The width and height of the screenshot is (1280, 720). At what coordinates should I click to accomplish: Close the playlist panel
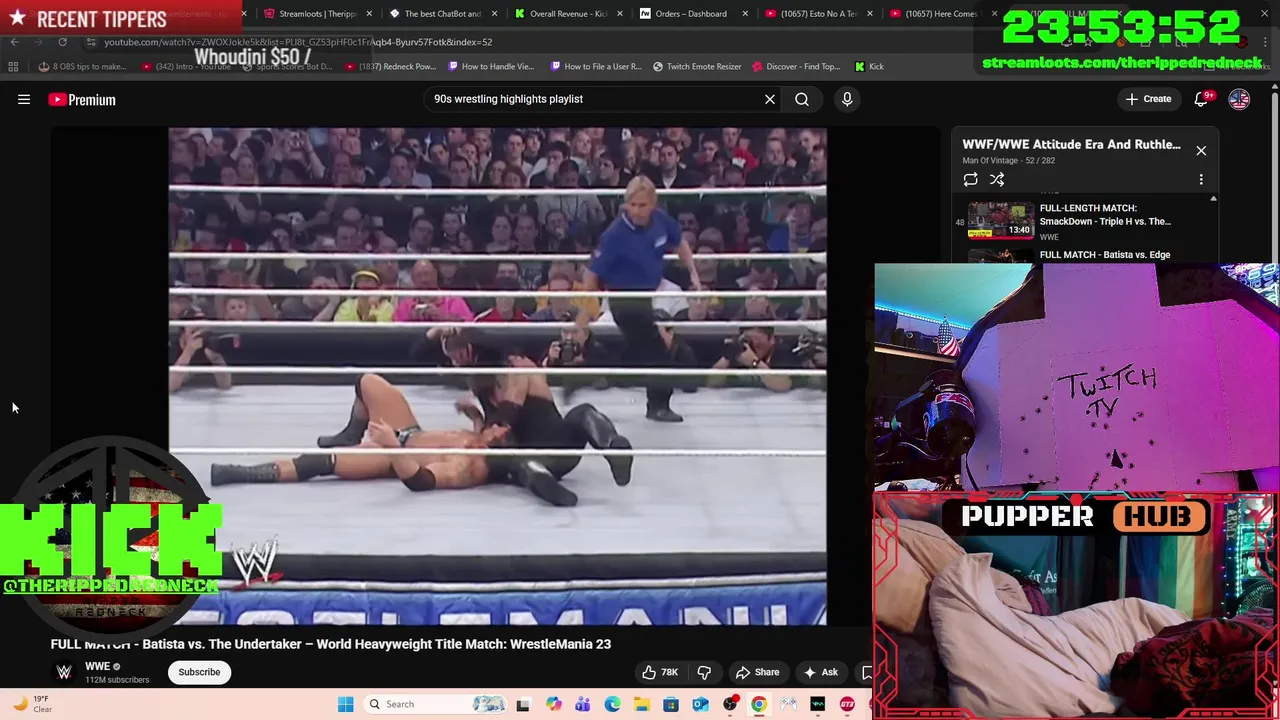[1201, 150]
